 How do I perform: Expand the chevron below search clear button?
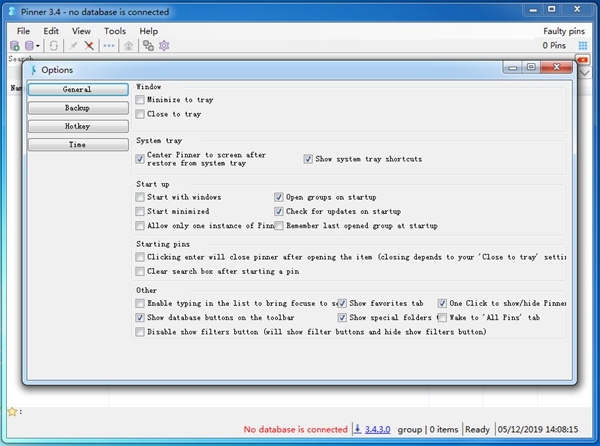584,73
